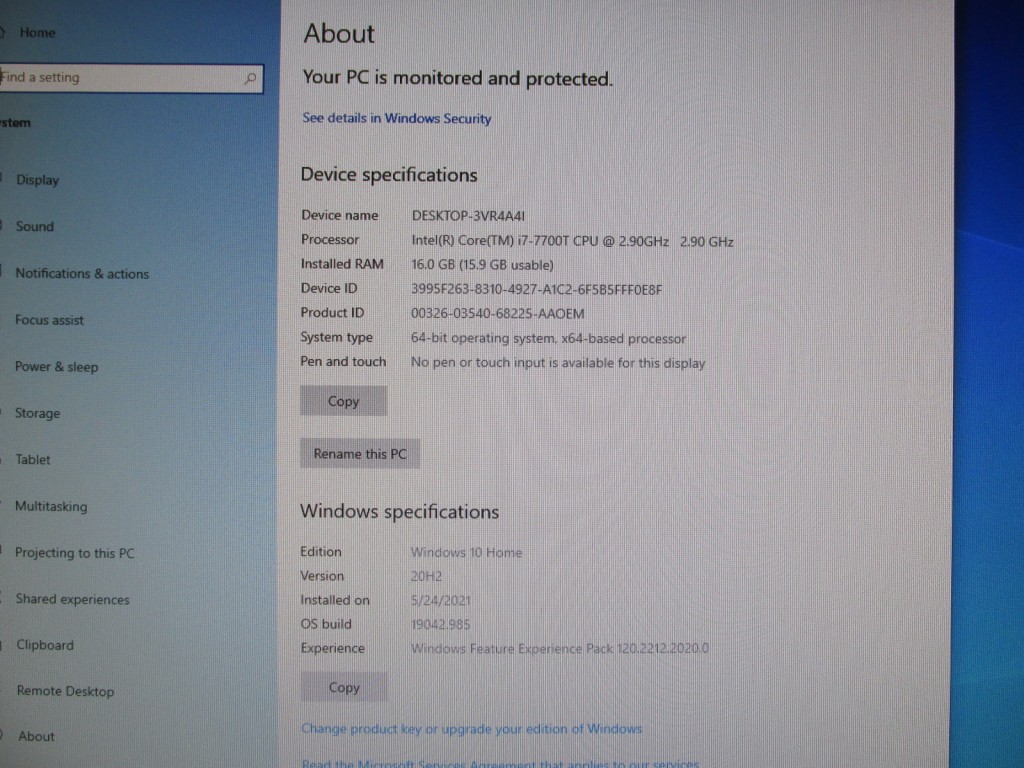
Task: Open Power & sleep settings
Action: pos(56,367)
